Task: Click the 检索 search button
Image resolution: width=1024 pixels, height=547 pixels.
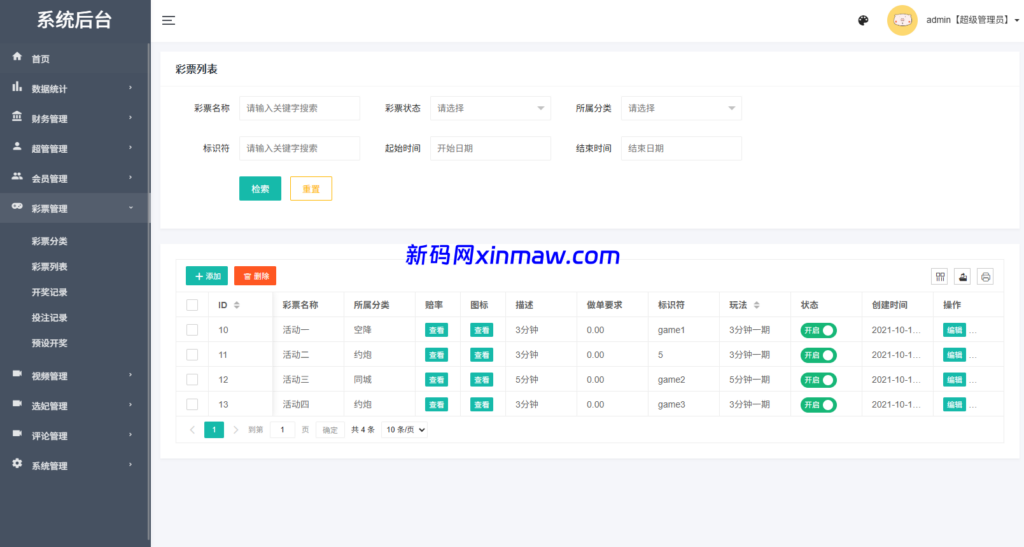Action: pos(260,189)
